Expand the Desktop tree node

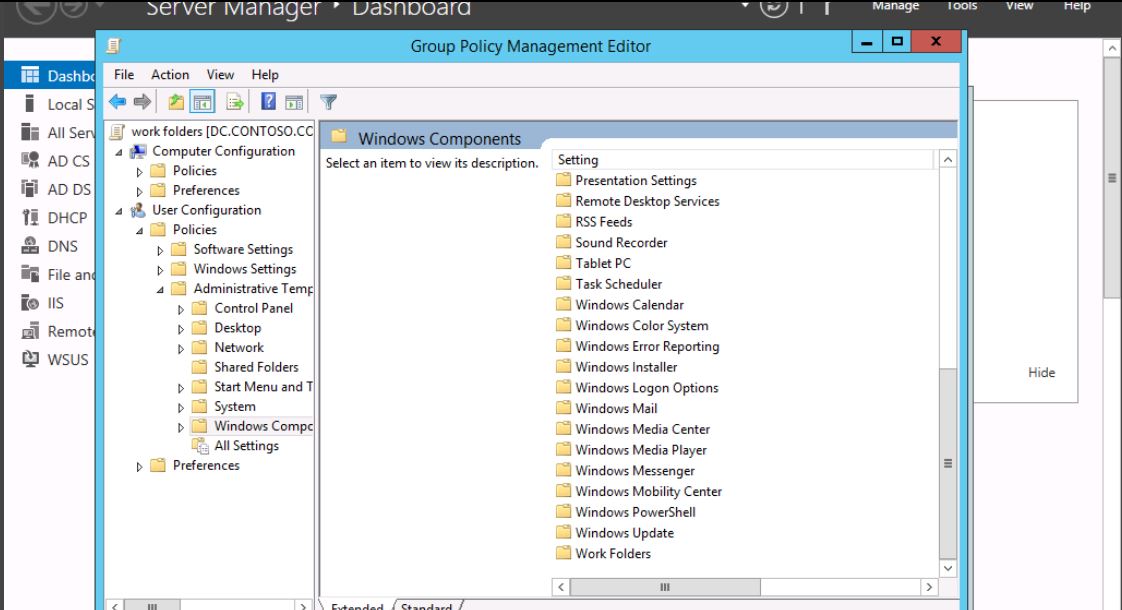click(x=181, y=329)
